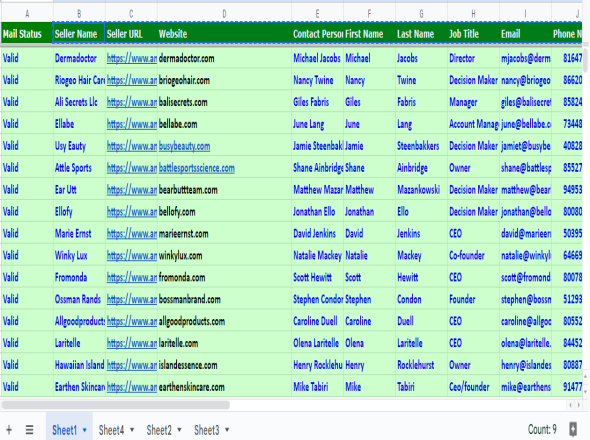Viewport: 590px width, 440px height.
Task: Select the Rocklehurst last name cell
Action: (x=421, y=364)
